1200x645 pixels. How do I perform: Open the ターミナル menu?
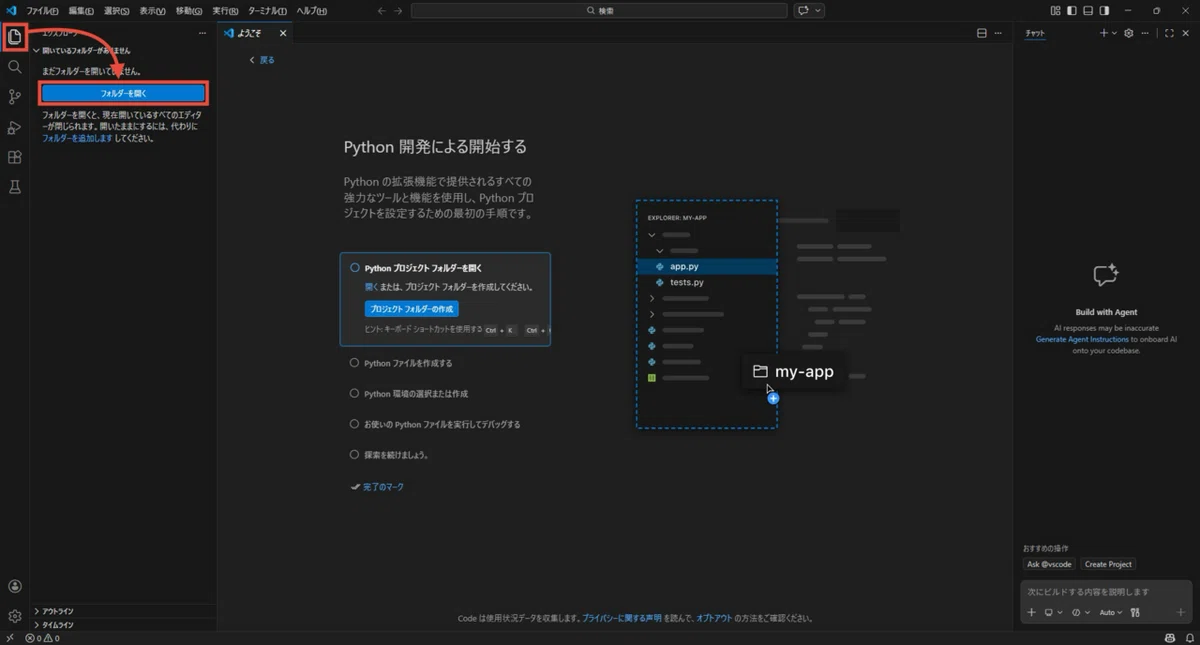pyautogui.click(x=266, y=10)
